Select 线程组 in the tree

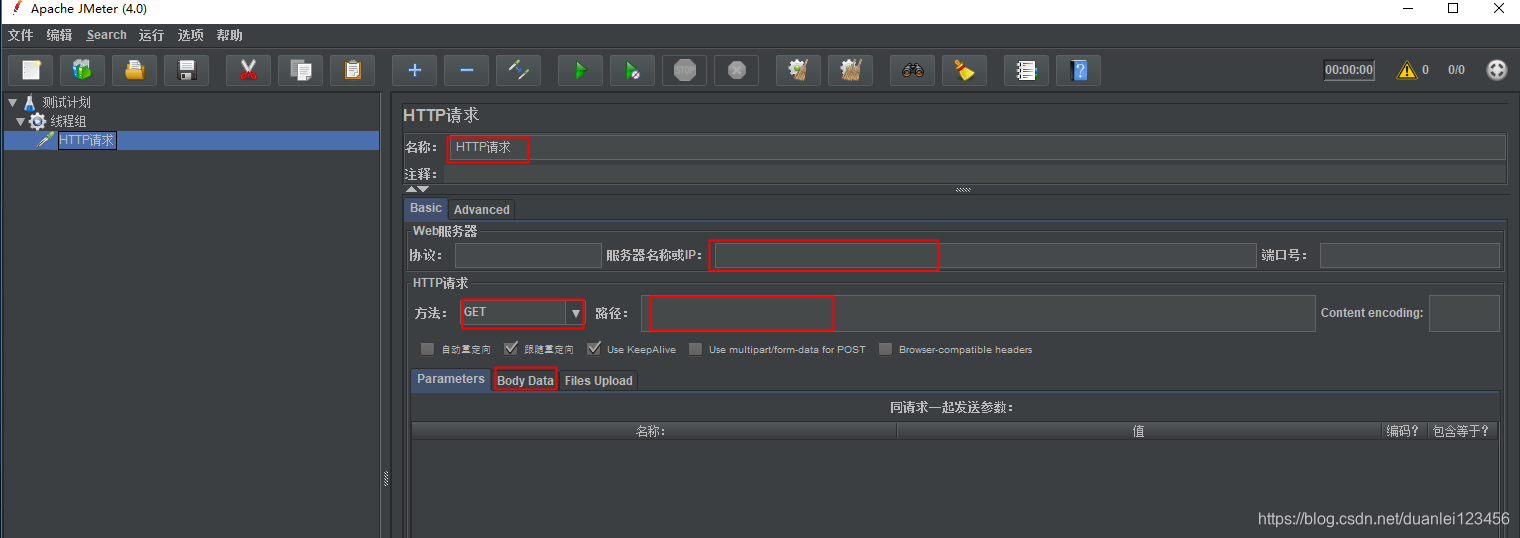pyautogui.click(x=68, y=121)
